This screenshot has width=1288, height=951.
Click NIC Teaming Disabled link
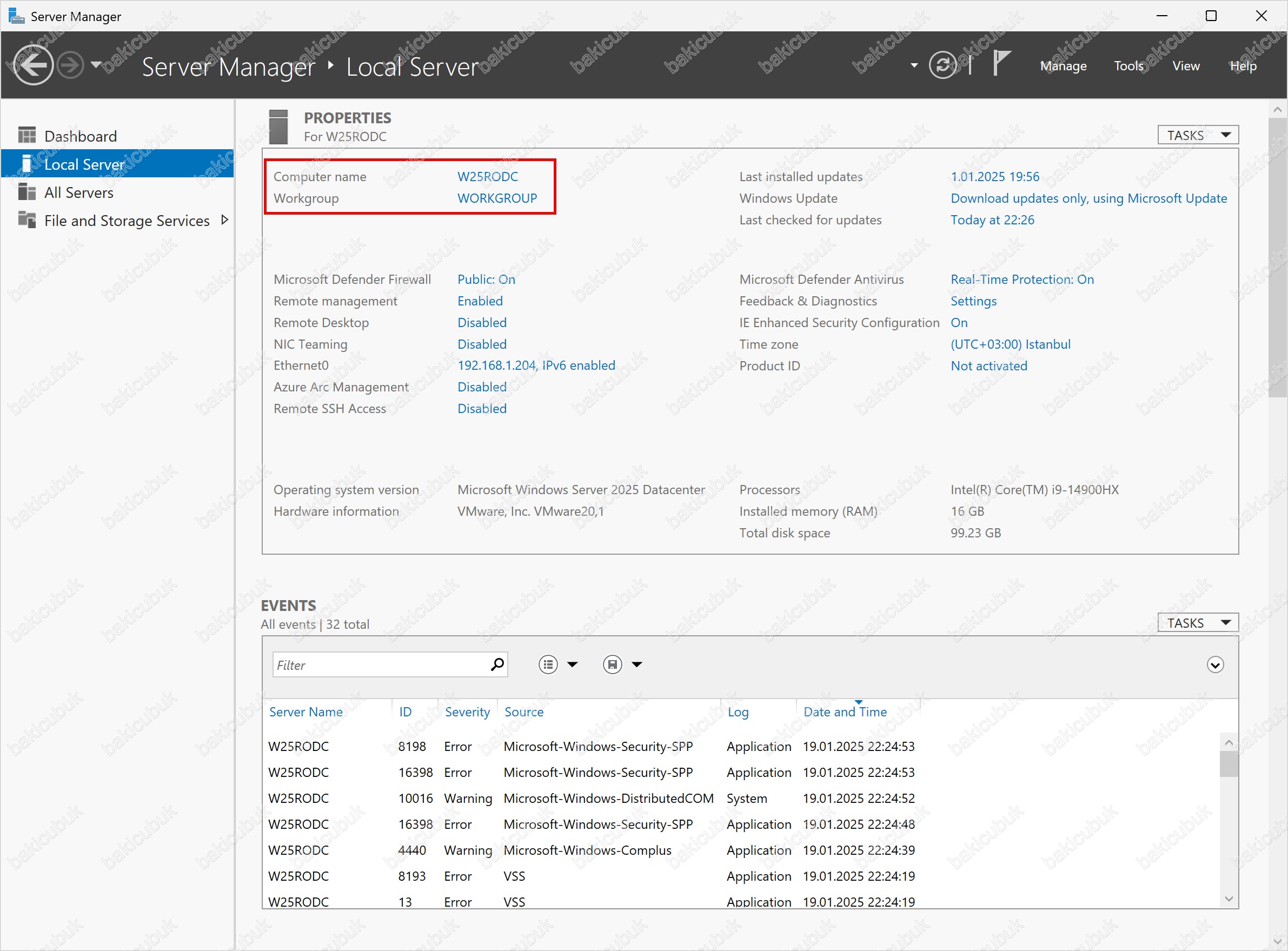(x=482, y=344)
